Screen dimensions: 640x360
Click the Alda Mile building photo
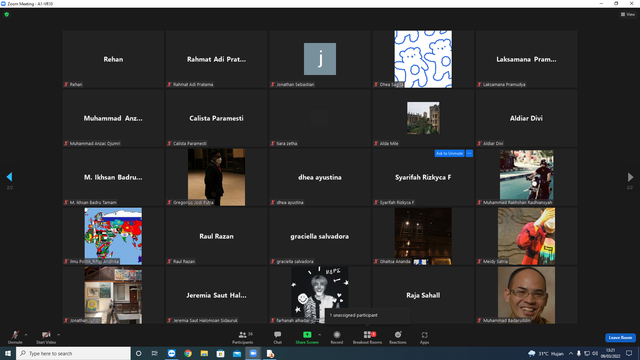click(423, 118)
